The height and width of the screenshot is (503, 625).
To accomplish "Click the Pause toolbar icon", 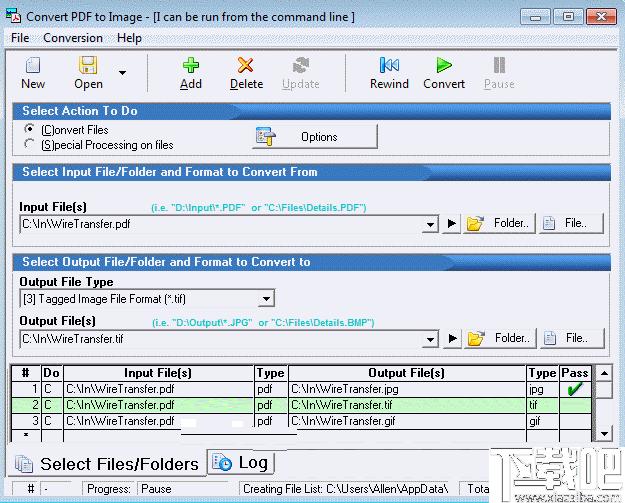I will pyautogui.click(x=499, y=65).
